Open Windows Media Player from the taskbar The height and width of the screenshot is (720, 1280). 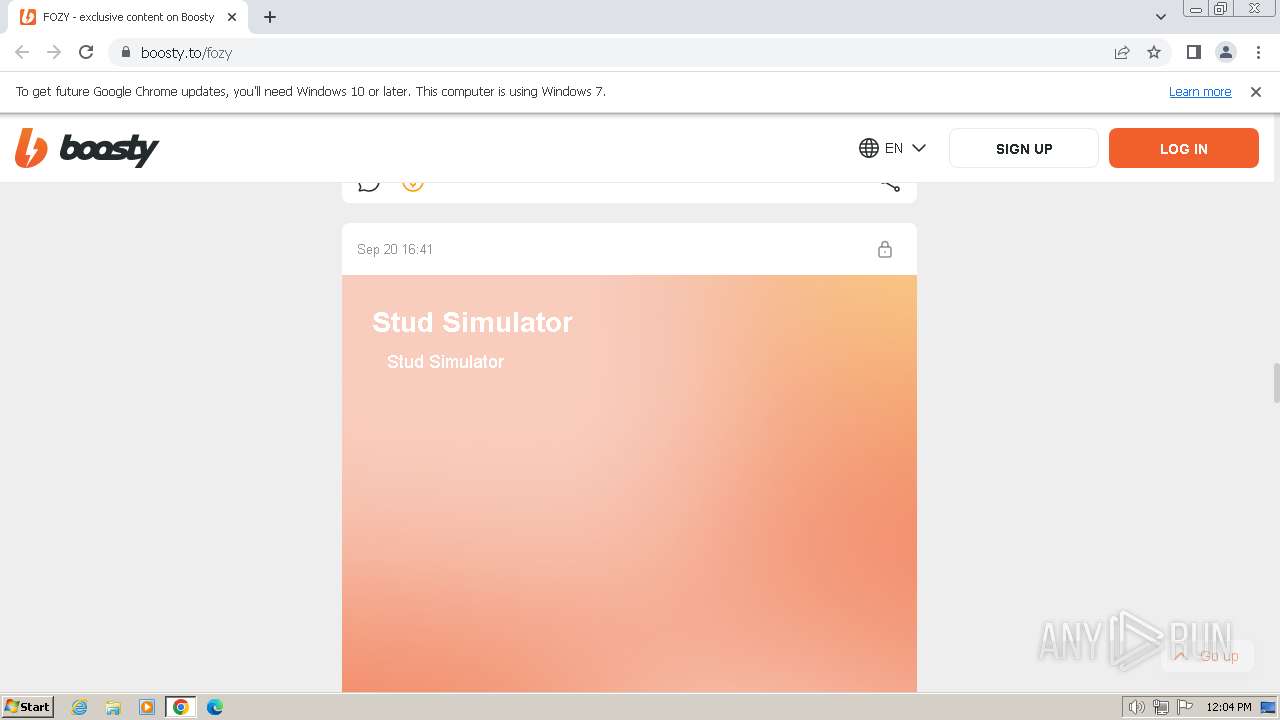coord(147,707)
